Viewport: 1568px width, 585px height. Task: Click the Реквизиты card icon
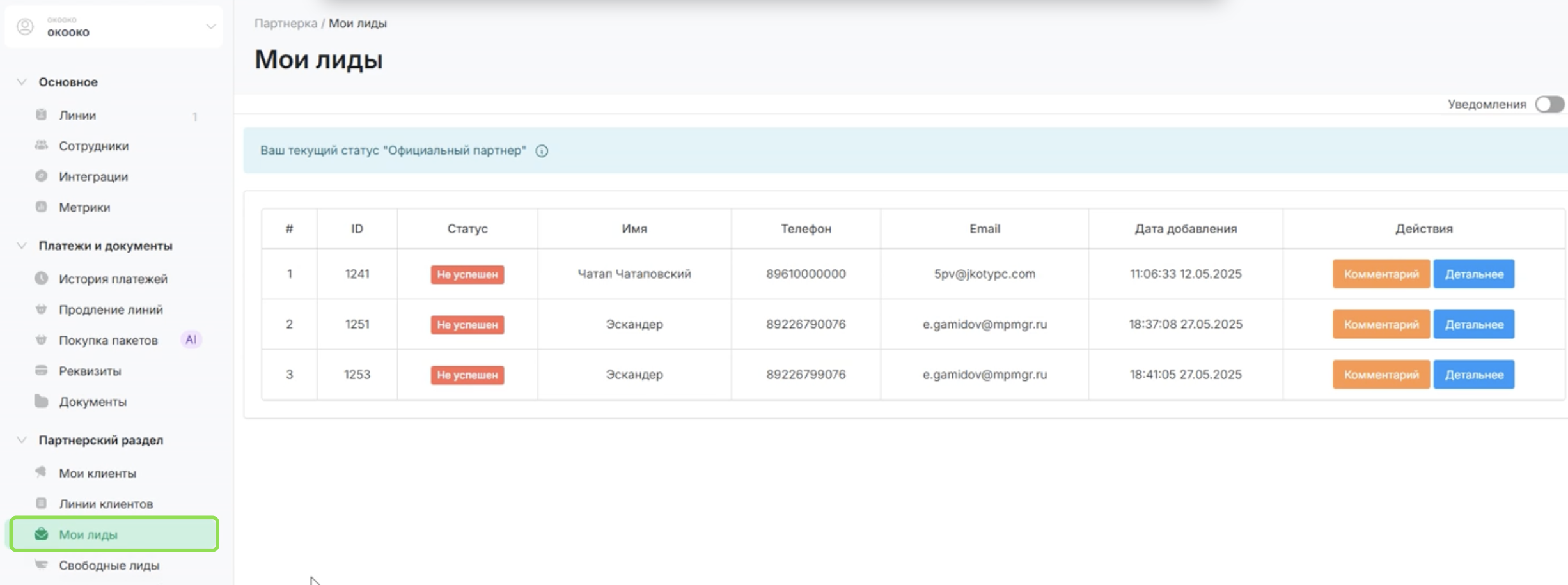[42, 370]
